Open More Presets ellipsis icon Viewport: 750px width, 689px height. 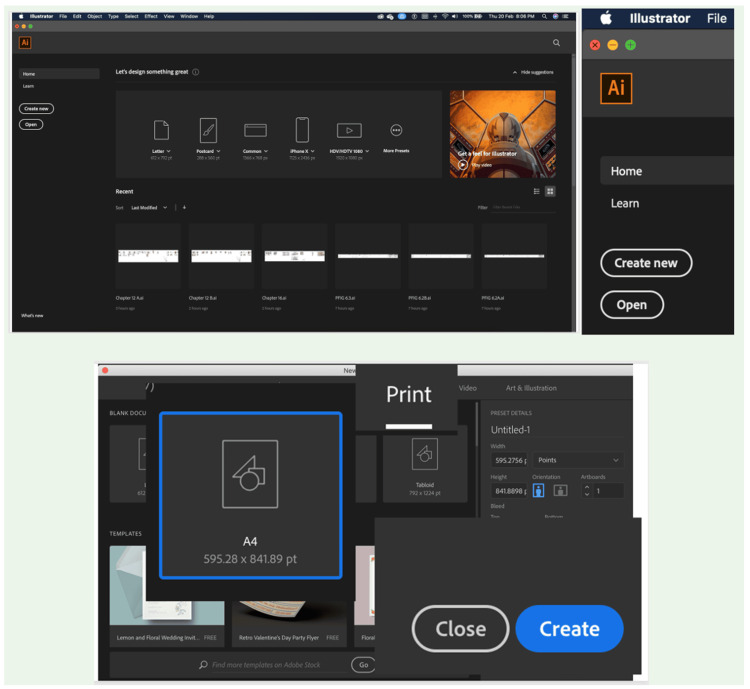[396, 130]
